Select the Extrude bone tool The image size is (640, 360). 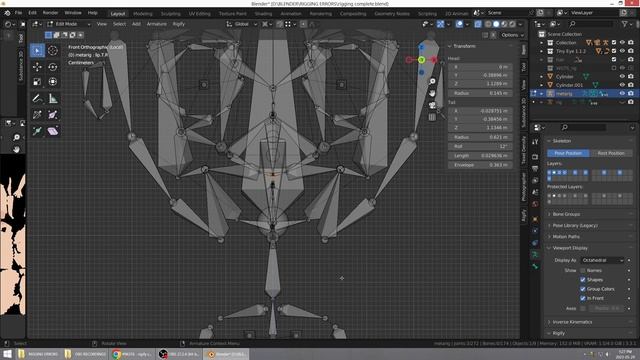click(x=37, y=131)
